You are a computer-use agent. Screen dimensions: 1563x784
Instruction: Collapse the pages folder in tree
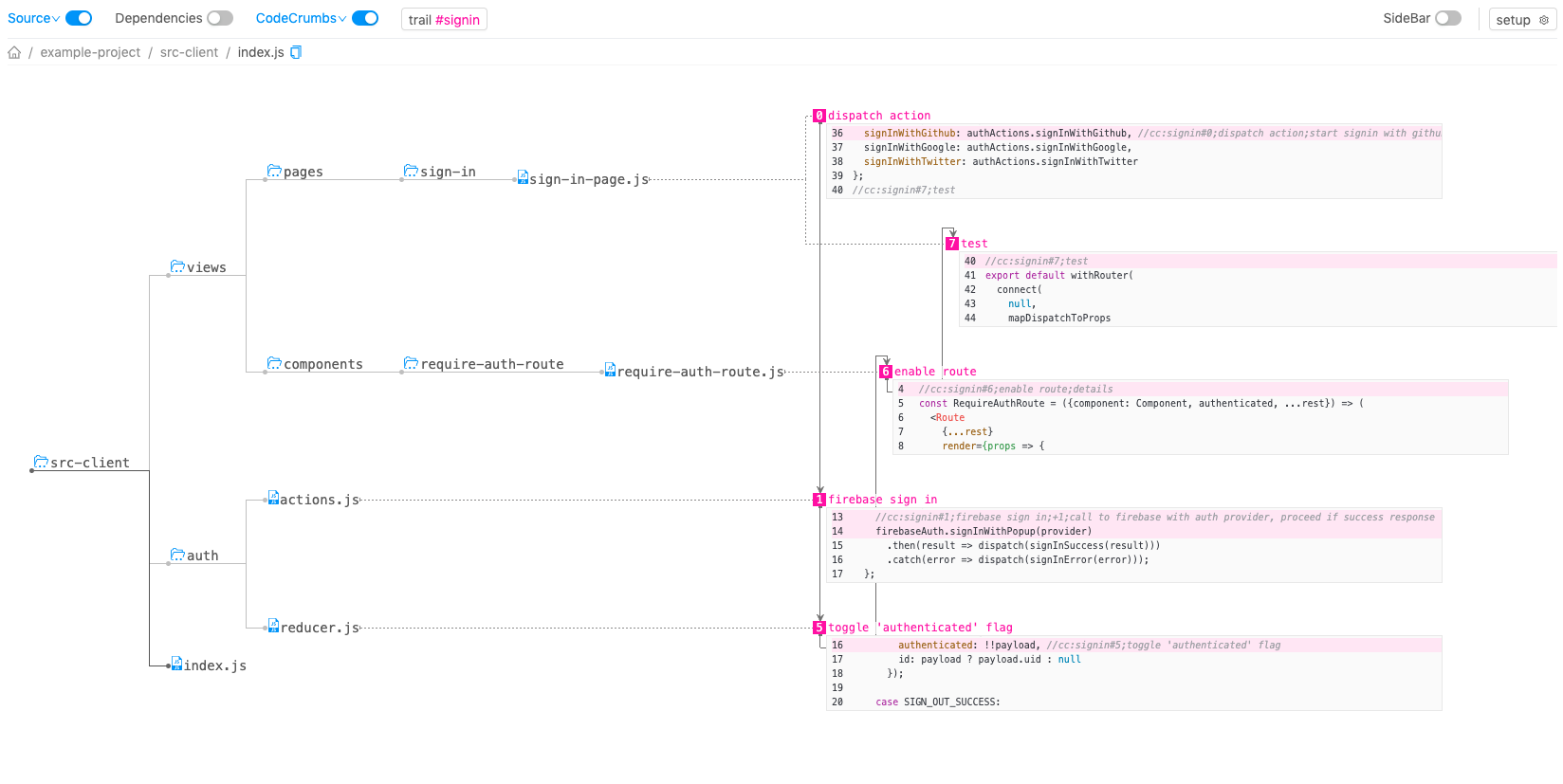coord(274,171)
